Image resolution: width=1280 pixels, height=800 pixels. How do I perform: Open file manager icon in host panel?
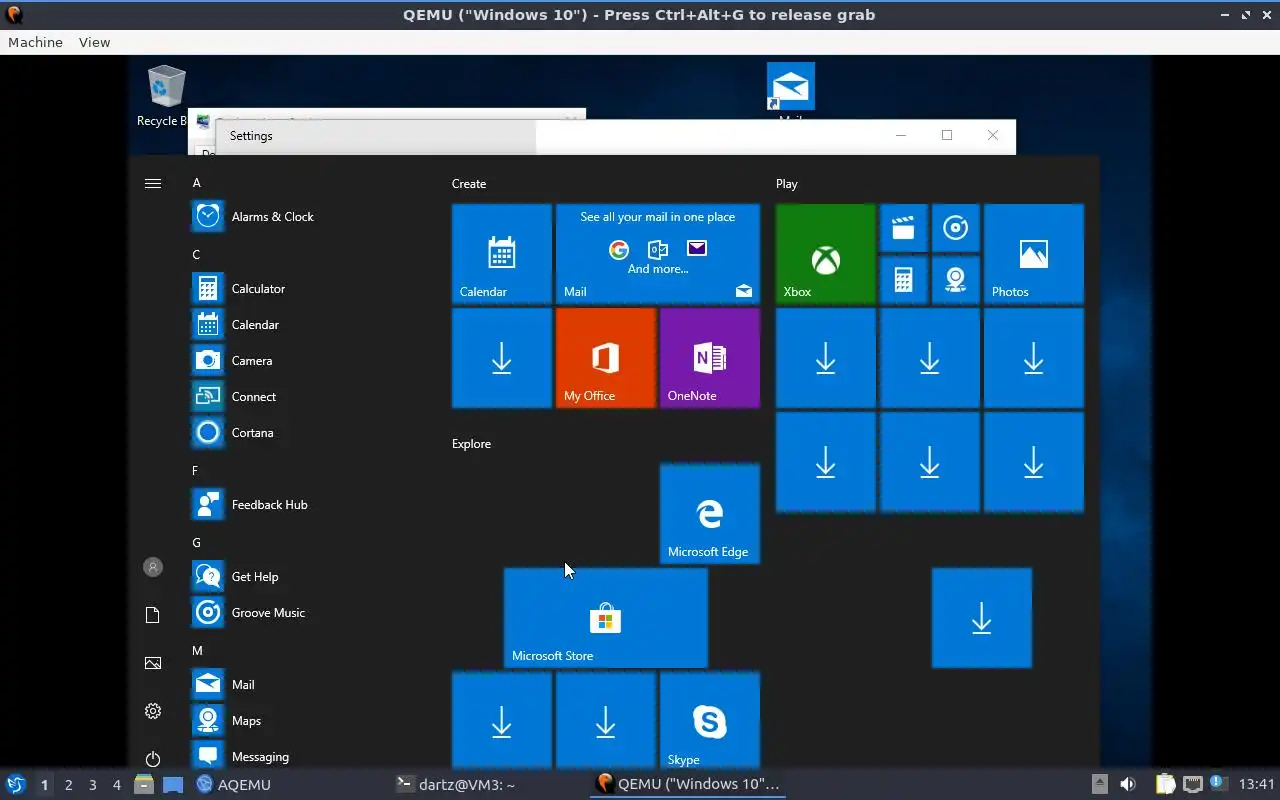point(144,785)
